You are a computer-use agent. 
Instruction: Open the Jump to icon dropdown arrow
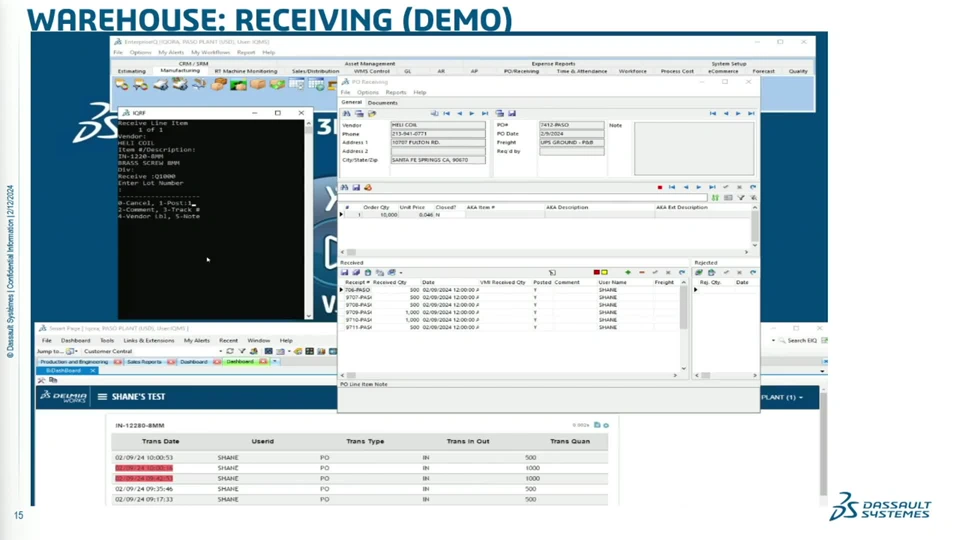pos(77,351)
